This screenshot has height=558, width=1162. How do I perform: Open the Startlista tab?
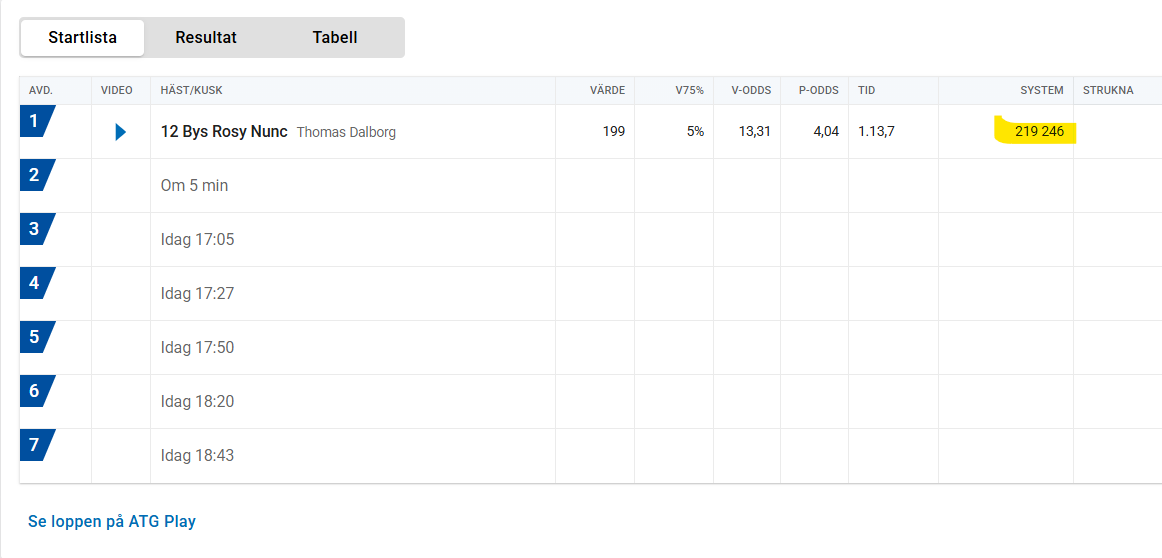point(82,38)
